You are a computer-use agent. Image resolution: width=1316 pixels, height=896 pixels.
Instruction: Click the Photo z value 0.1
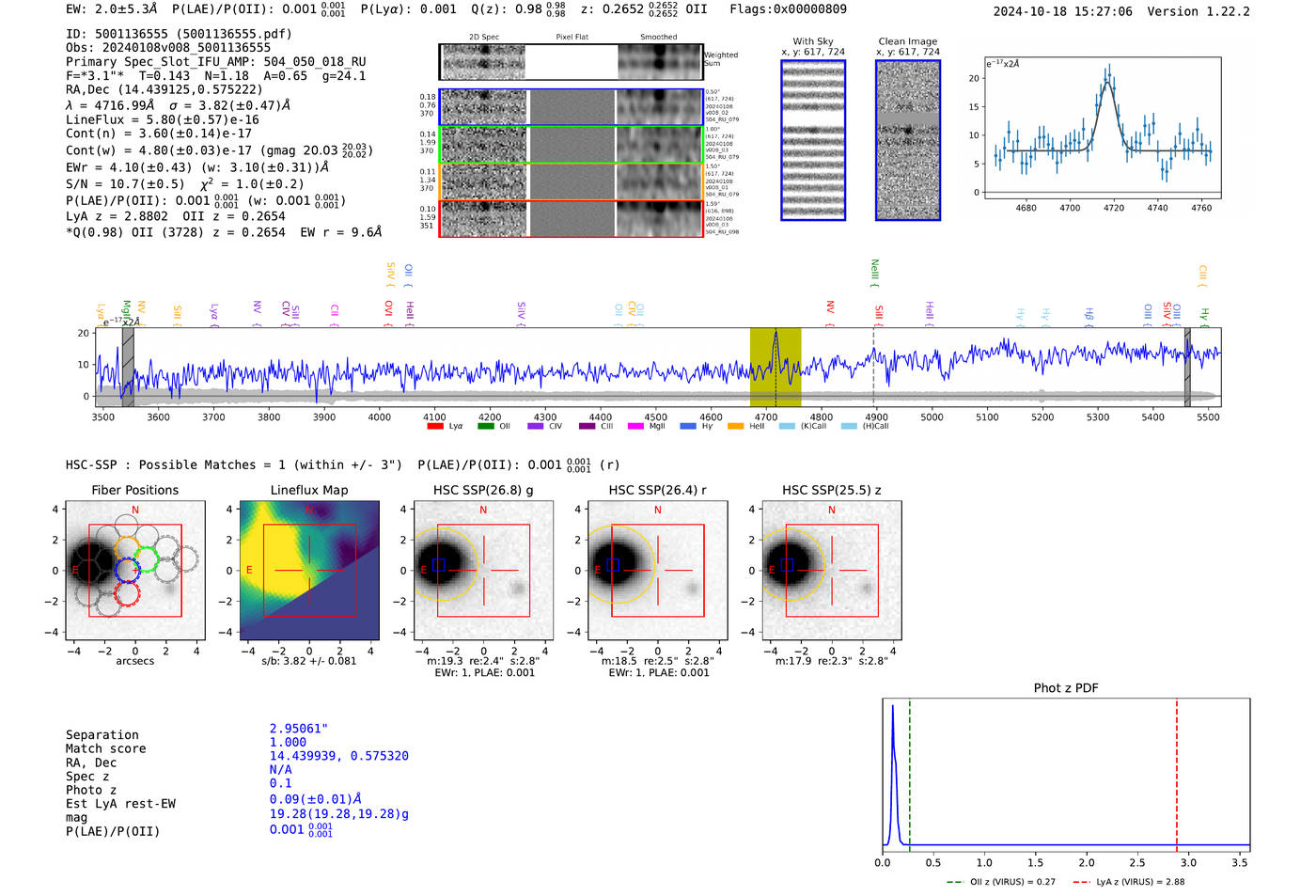281,783
